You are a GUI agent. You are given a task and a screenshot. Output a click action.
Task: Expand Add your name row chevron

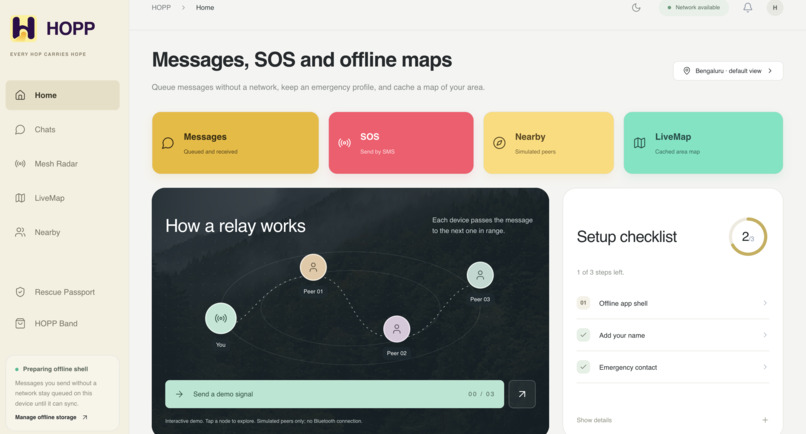click(765, 335)
